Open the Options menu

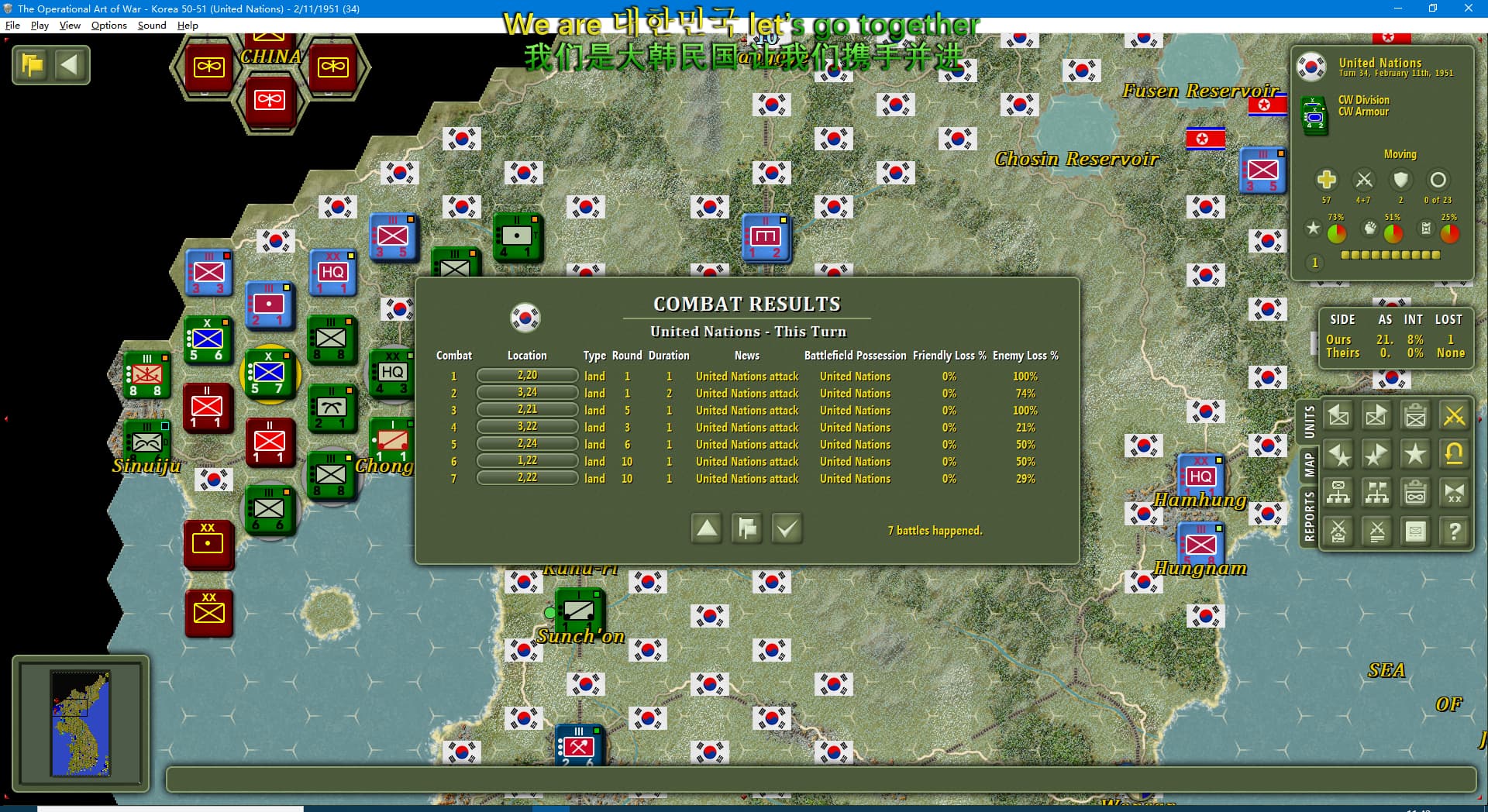108,25
